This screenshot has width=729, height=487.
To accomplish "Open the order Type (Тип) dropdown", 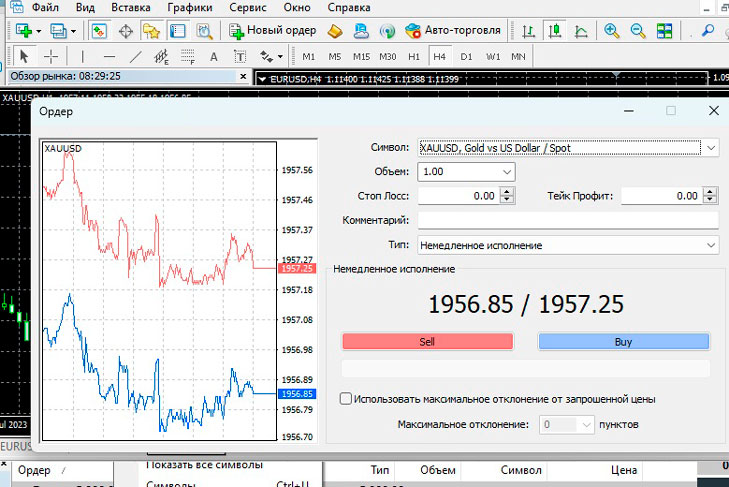I will [x=710, y=245].
